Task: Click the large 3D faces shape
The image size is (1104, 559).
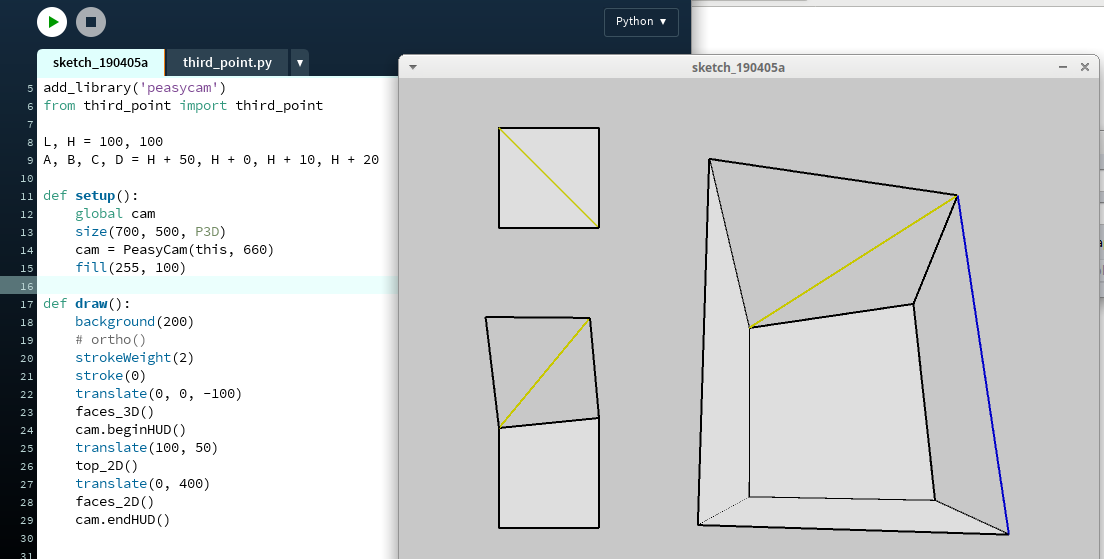Action: point(853,346)
